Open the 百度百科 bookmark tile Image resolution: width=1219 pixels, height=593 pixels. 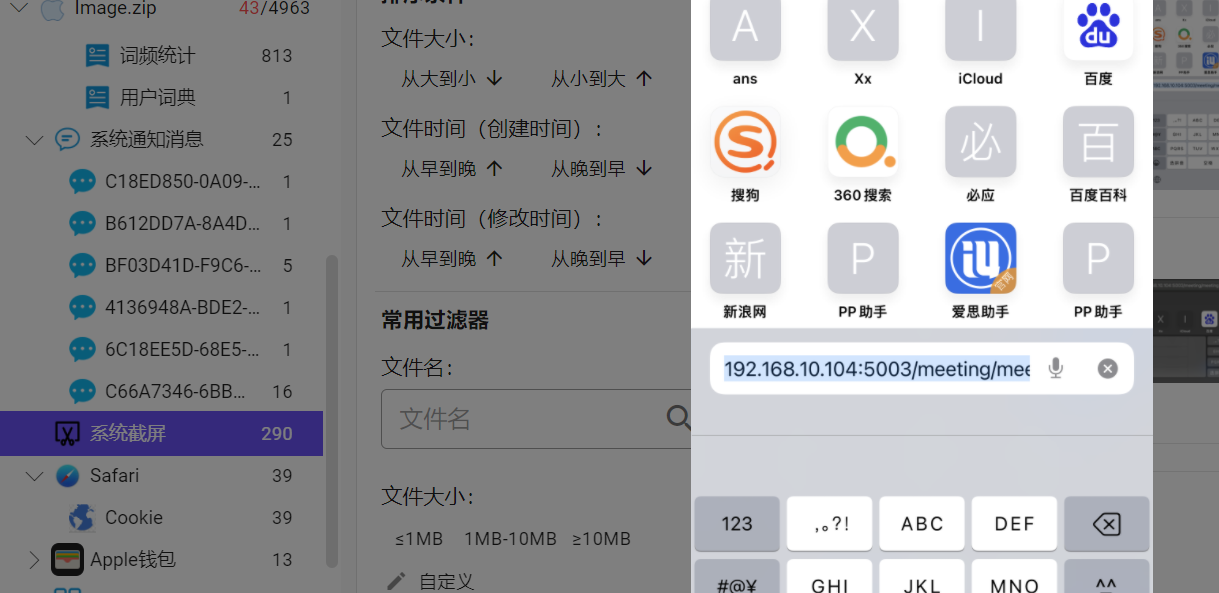coord(1098,142)
